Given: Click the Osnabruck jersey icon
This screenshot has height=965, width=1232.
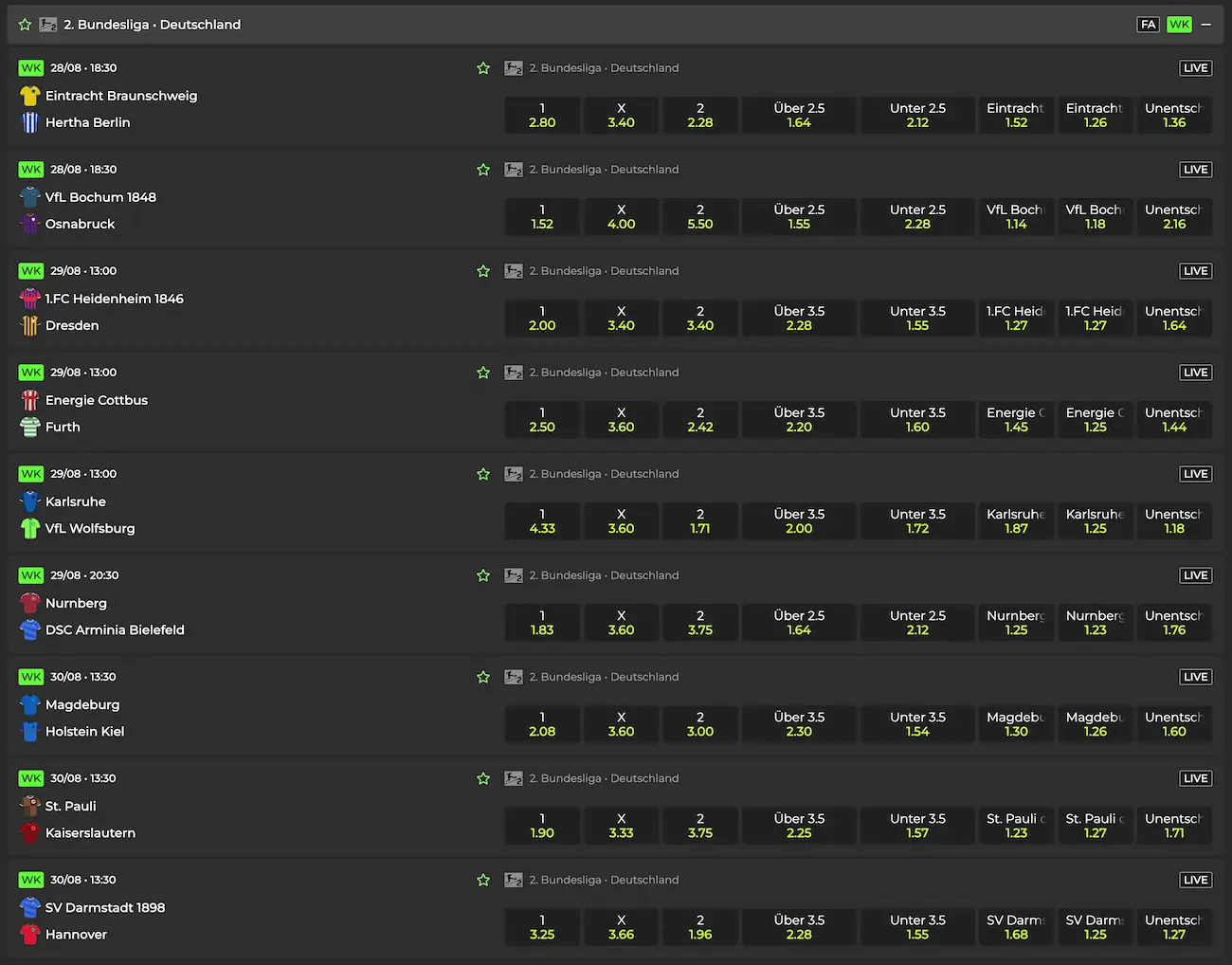Looking at the screenshot, I should pos(30,224).
